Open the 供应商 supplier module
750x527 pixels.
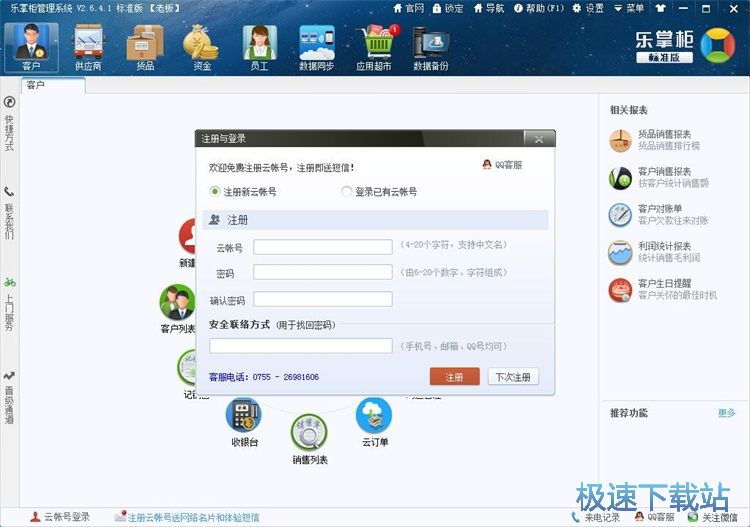tap(88, 47)
